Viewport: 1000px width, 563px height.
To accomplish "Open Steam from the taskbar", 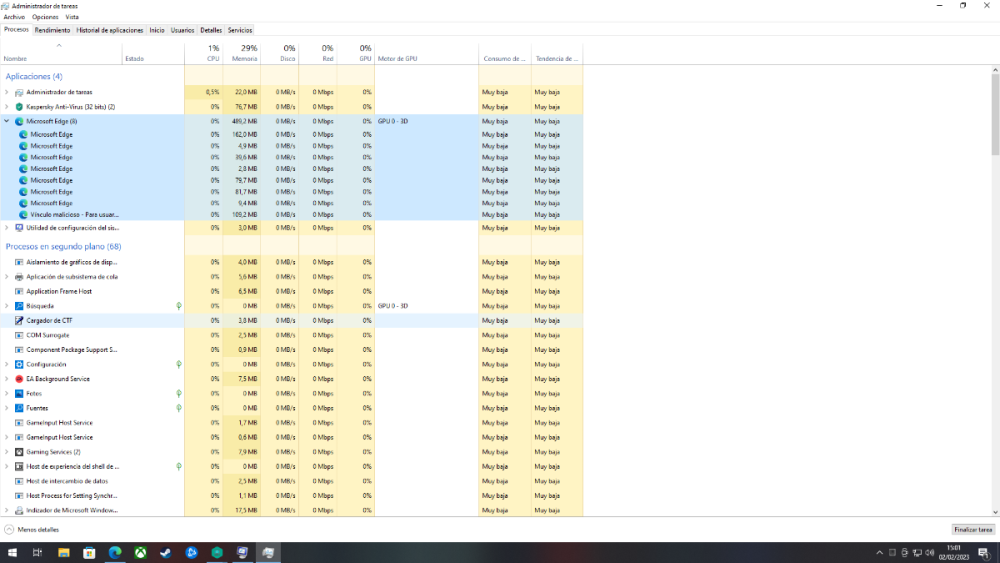I will tap(166, 552).
